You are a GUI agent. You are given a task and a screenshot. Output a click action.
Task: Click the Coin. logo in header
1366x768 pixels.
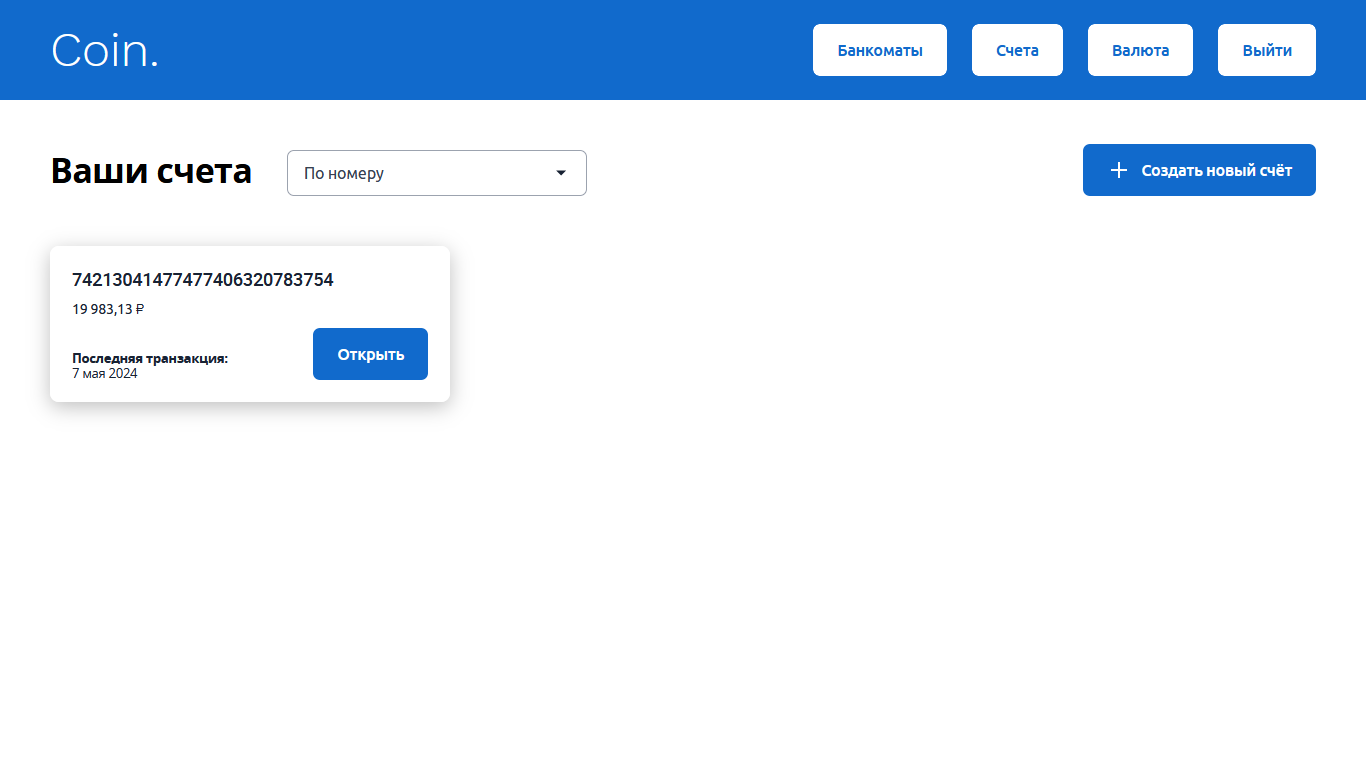105,50
